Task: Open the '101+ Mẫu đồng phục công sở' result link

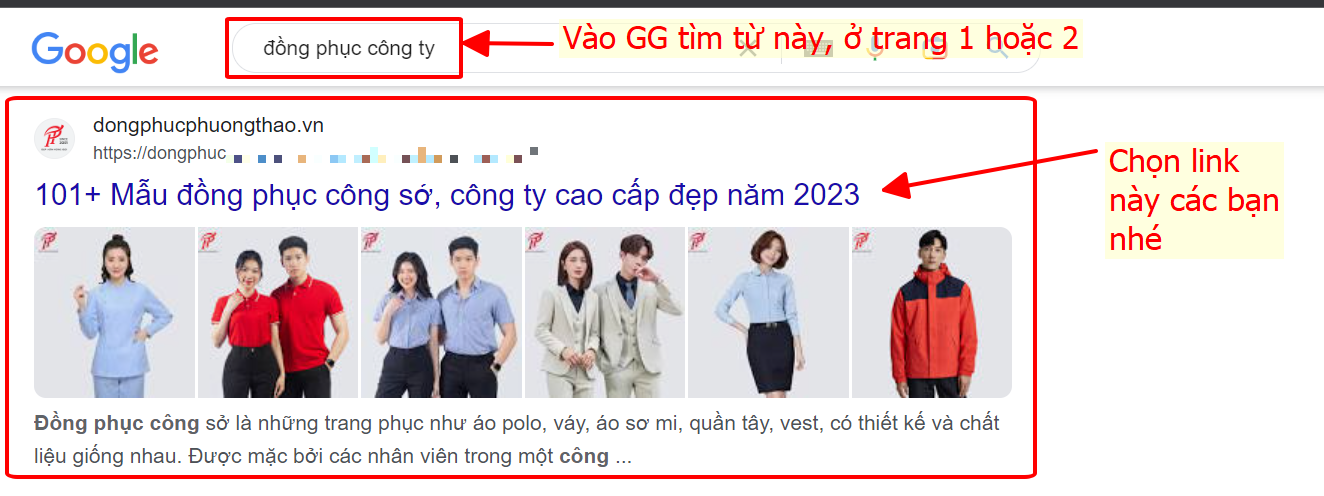Action: pos(447,194)
